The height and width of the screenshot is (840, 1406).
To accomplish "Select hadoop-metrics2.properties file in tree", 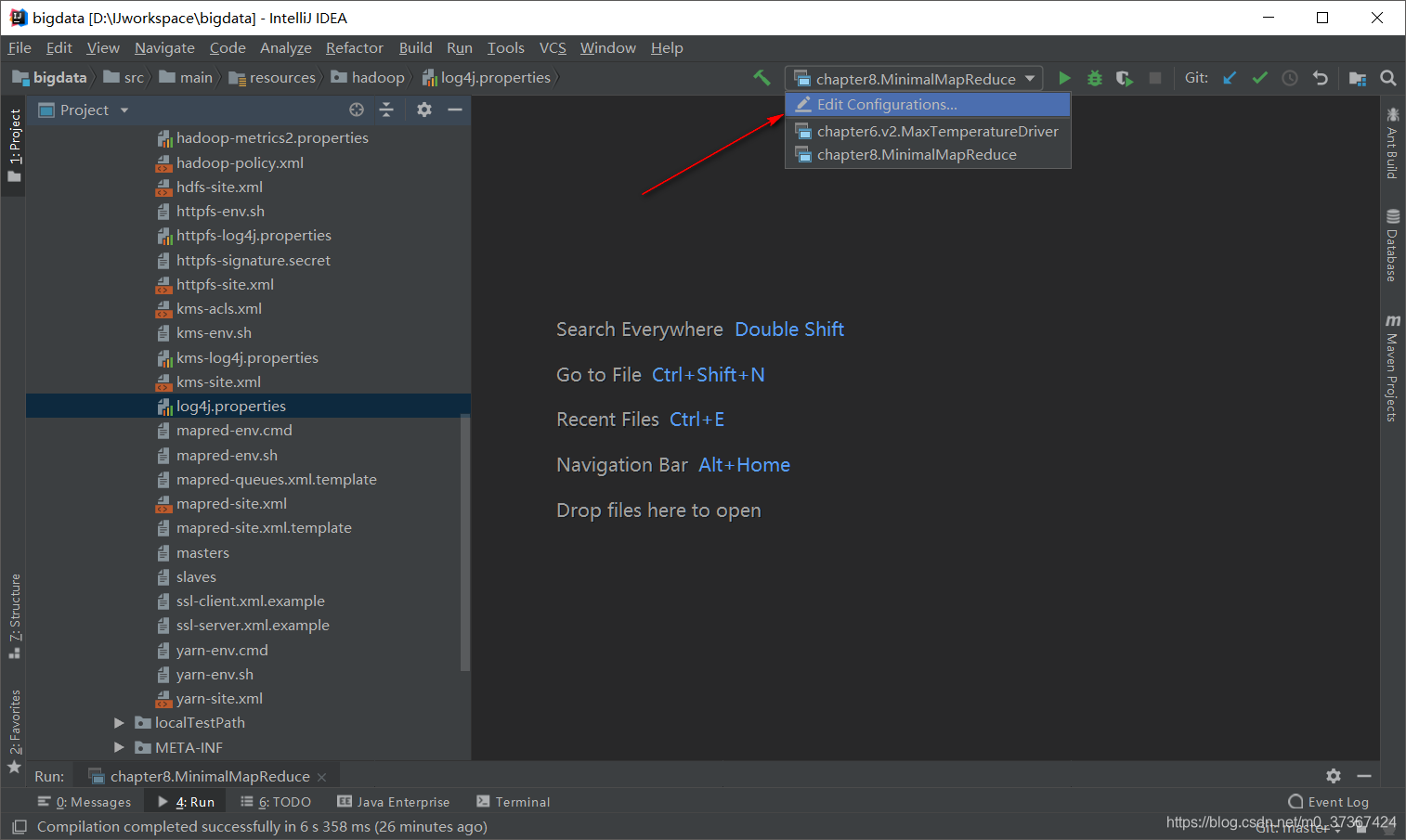I will tap(263, 138).
